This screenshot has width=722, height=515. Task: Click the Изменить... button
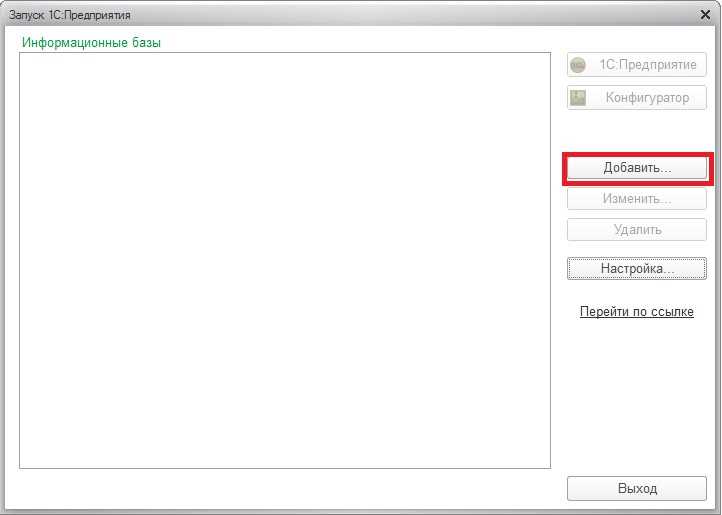click(637, 199)
